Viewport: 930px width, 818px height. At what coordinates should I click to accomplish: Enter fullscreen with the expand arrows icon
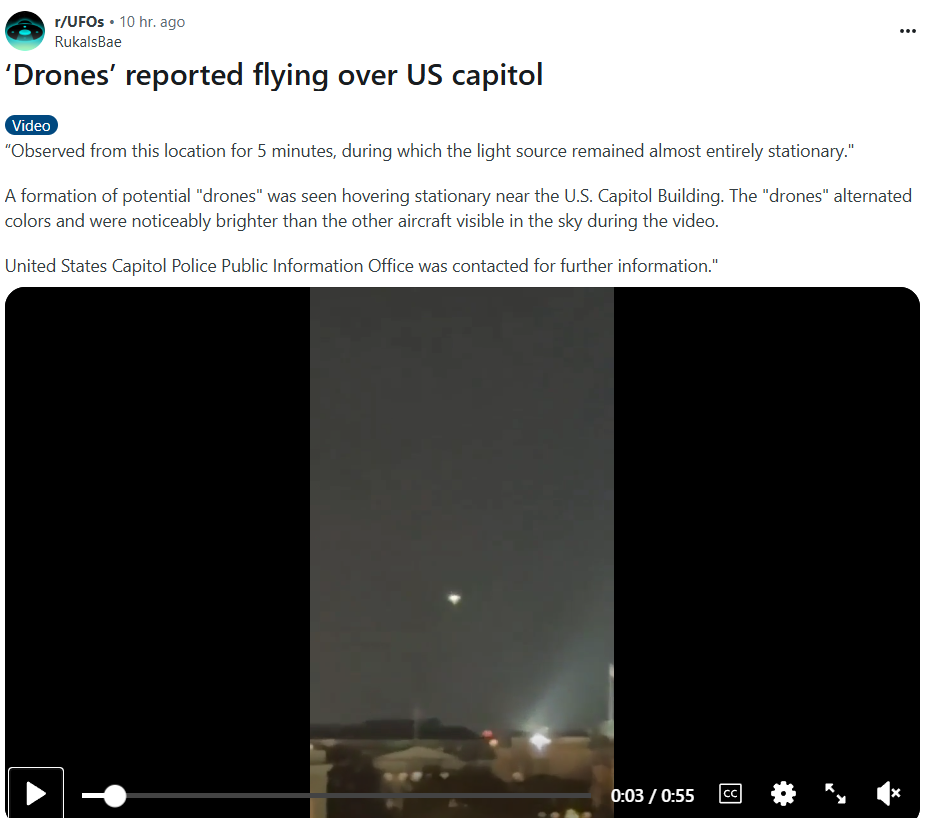(835, 794)
